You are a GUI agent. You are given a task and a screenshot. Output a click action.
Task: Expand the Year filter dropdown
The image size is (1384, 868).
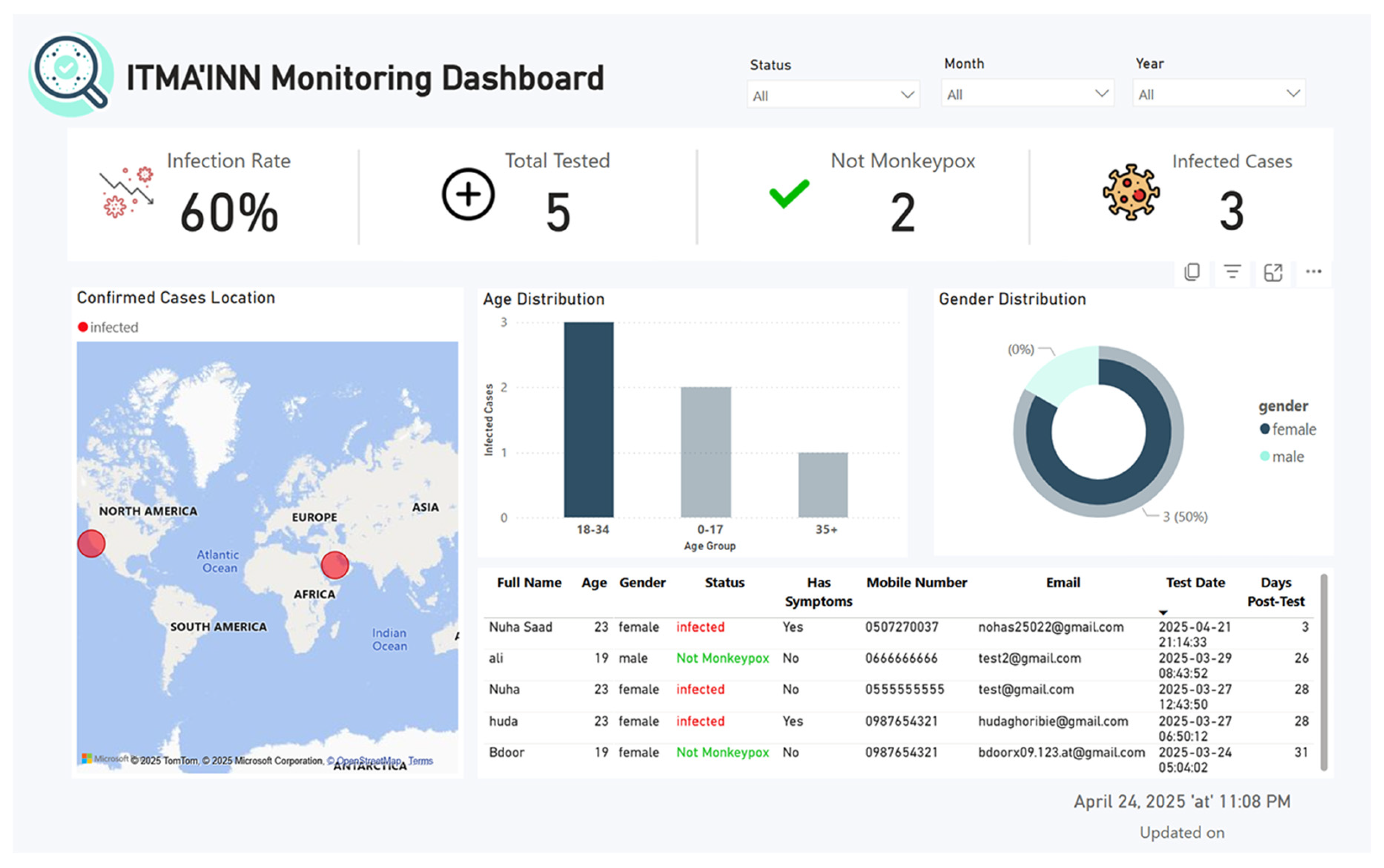click(x=1219, y=94)
